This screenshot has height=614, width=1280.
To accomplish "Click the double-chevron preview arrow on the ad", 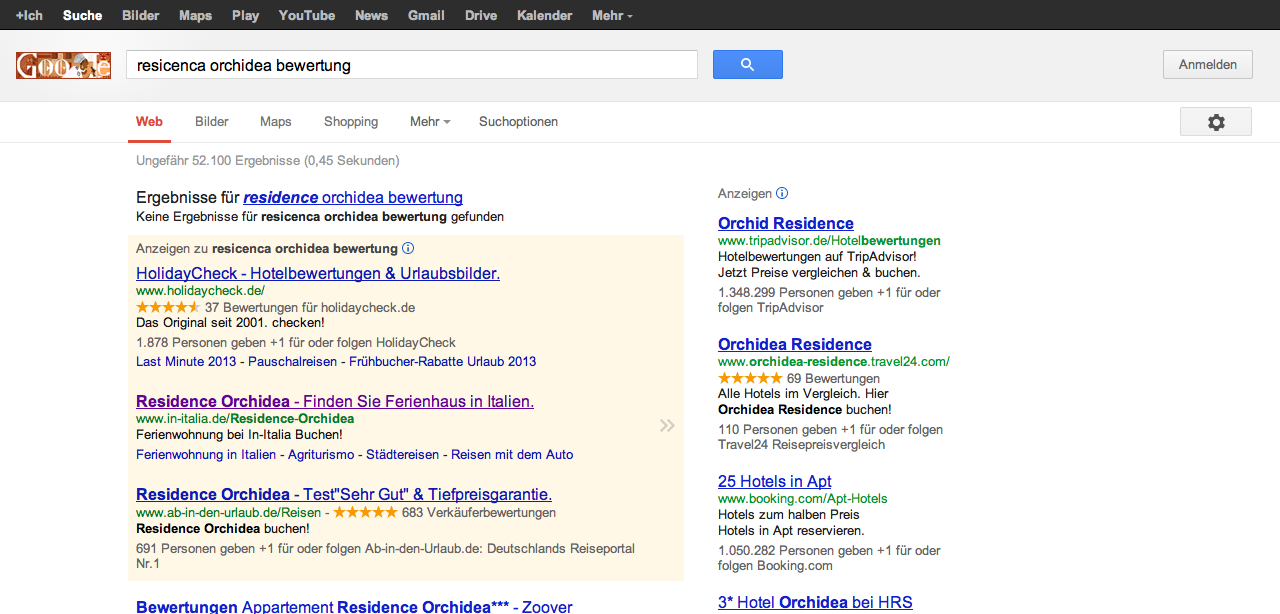I will (x=667, y=426).
